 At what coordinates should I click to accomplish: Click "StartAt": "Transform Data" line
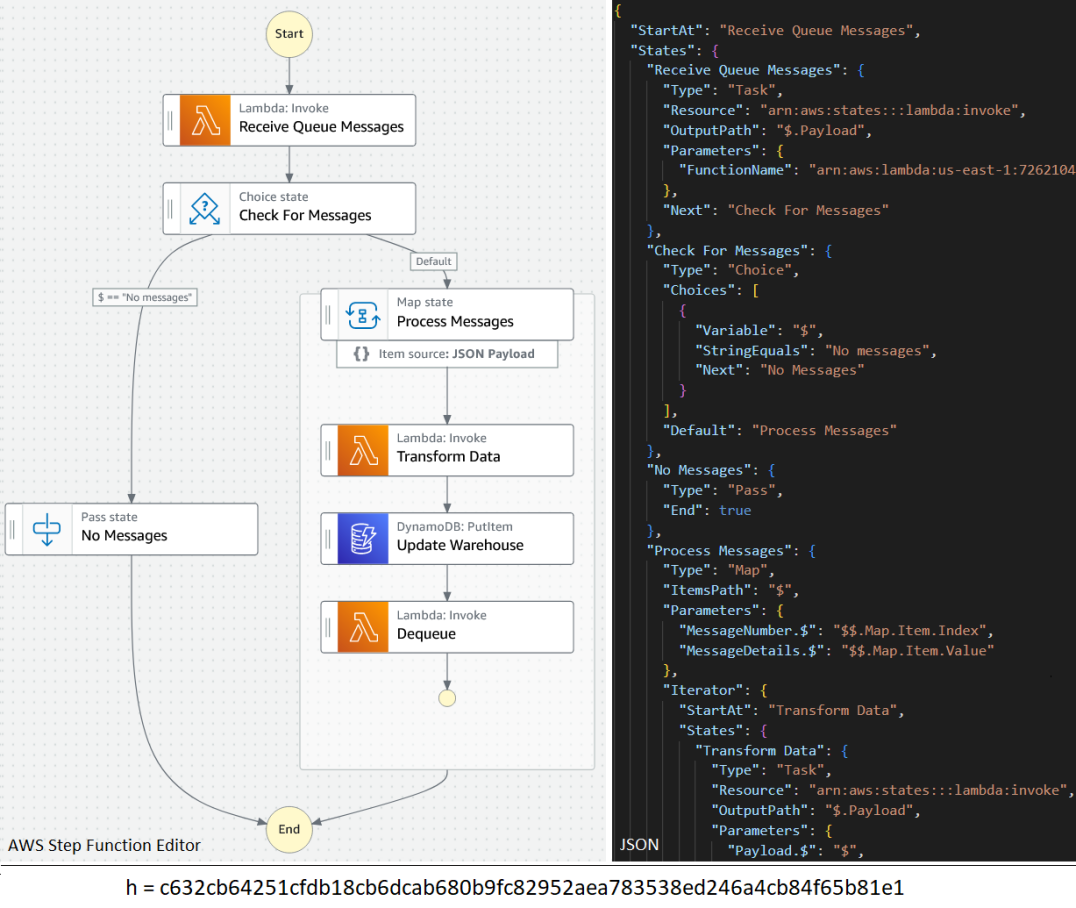(x=792, y=710)
